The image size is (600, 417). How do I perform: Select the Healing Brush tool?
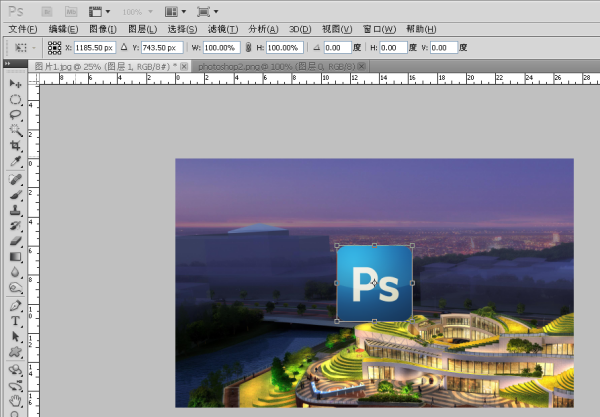tap(15, 179)
